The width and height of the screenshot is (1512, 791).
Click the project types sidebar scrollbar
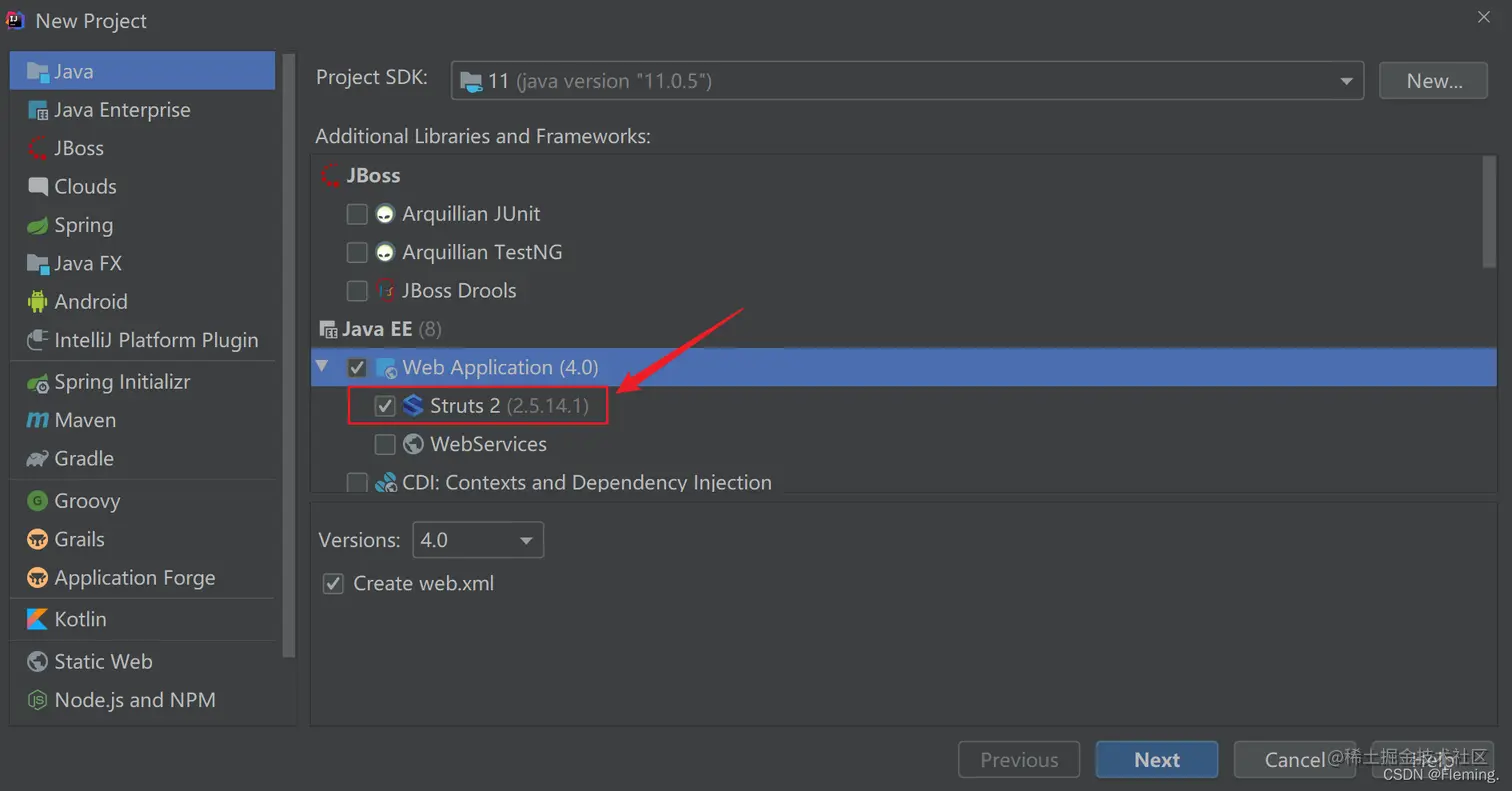point(290,355)
